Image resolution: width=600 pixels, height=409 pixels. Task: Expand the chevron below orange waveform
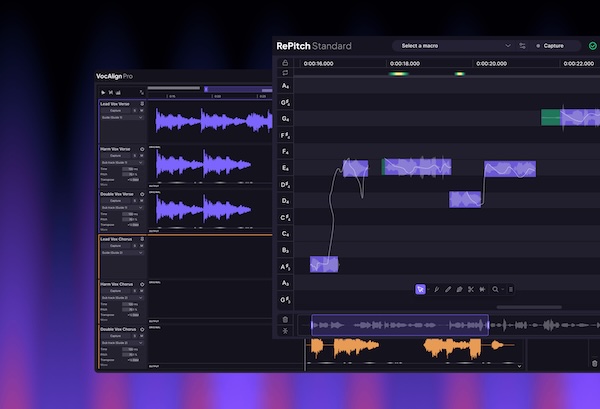tap(519, 366)
